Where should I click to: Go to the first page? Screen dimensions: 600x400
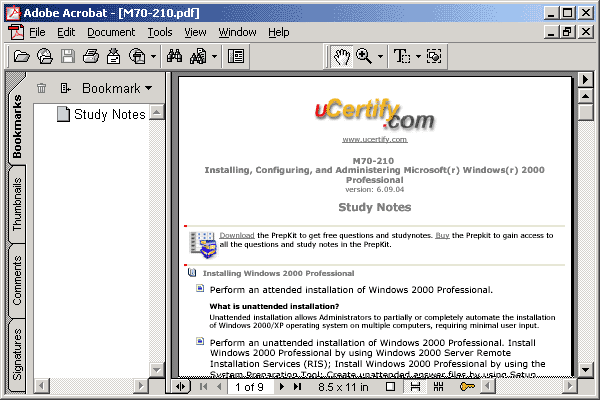(203, 387)
